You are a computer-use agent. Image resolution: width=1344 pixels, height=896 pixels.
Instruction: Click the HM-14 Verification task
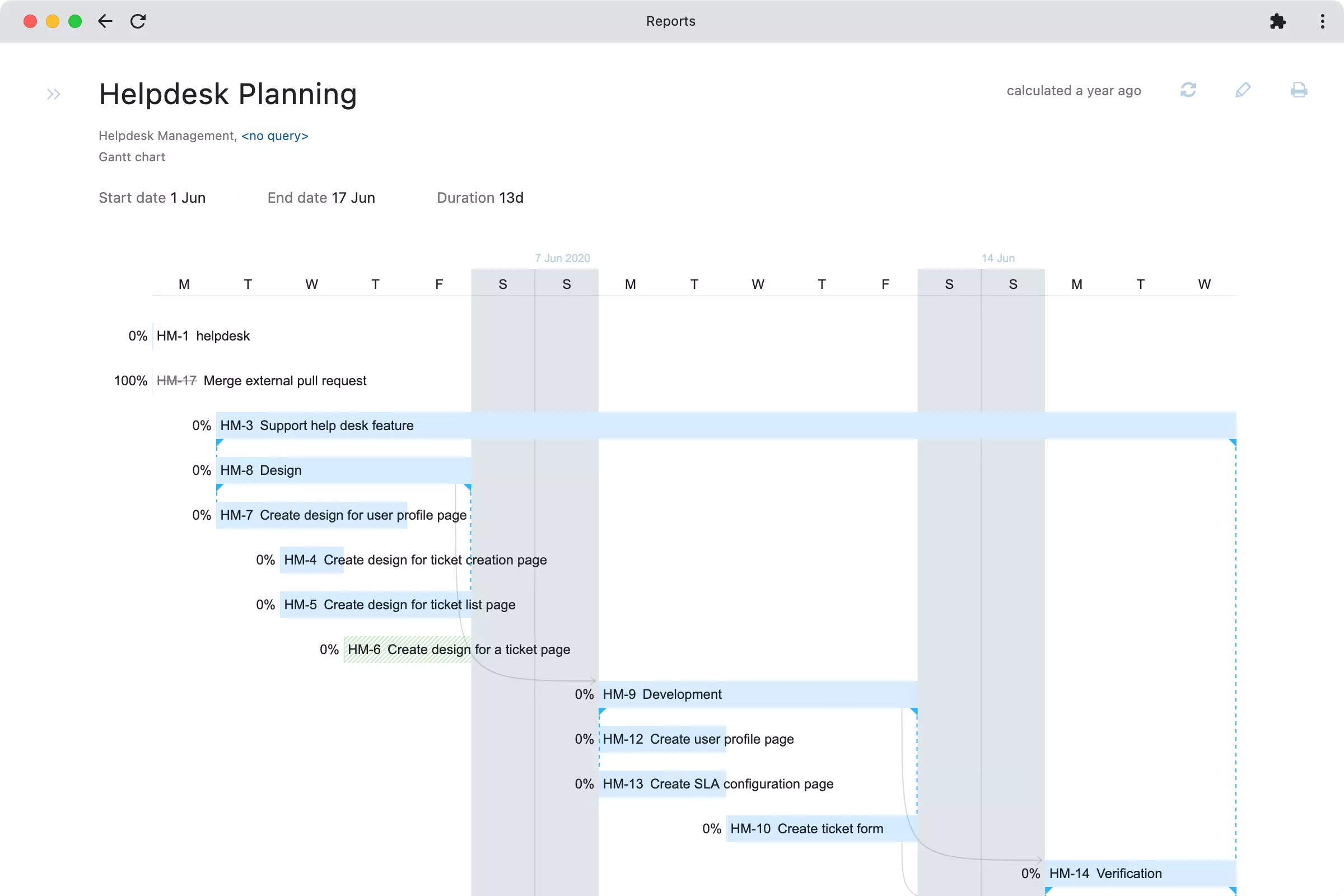(1140, 873)
